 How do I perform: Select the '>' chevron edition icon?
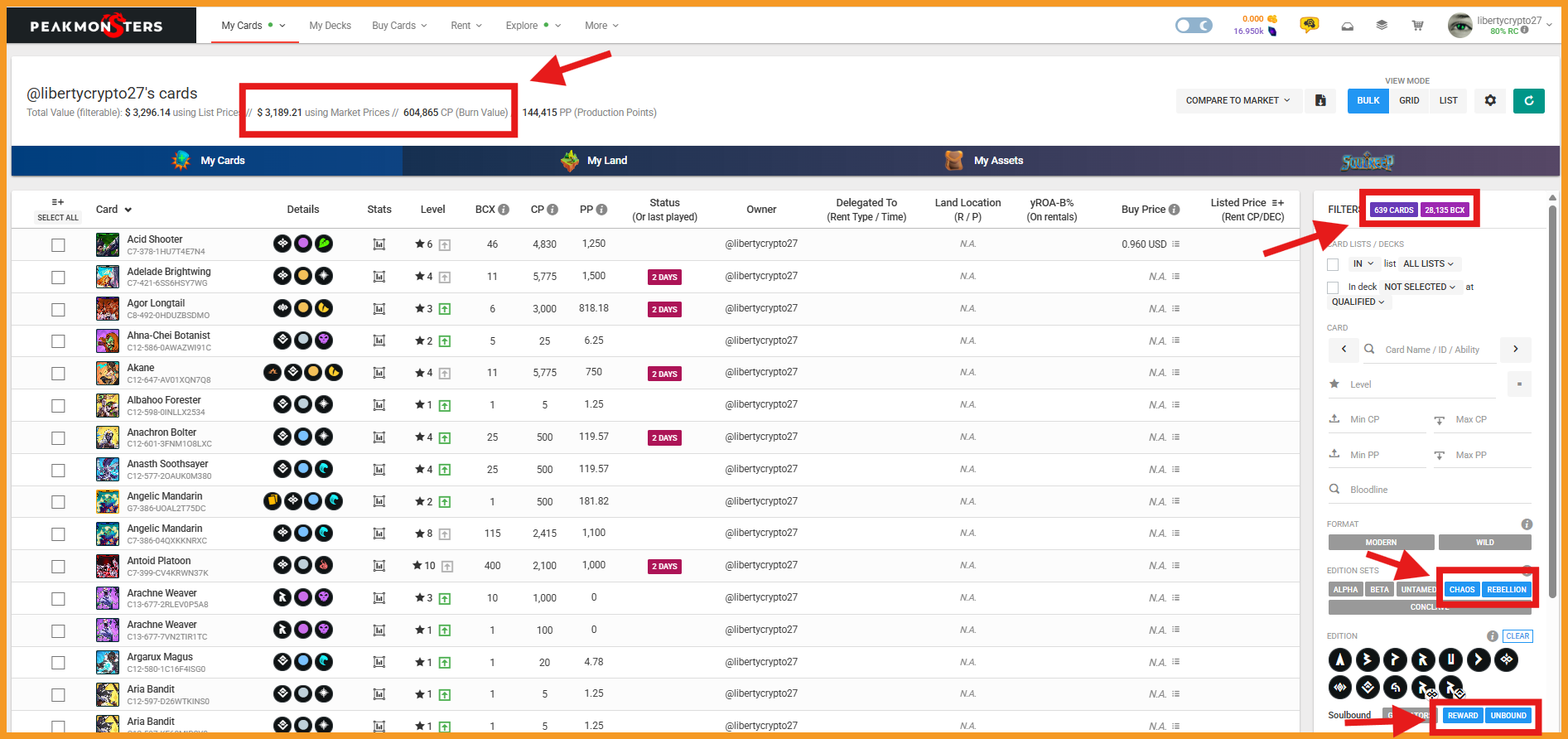point(1479,659)
